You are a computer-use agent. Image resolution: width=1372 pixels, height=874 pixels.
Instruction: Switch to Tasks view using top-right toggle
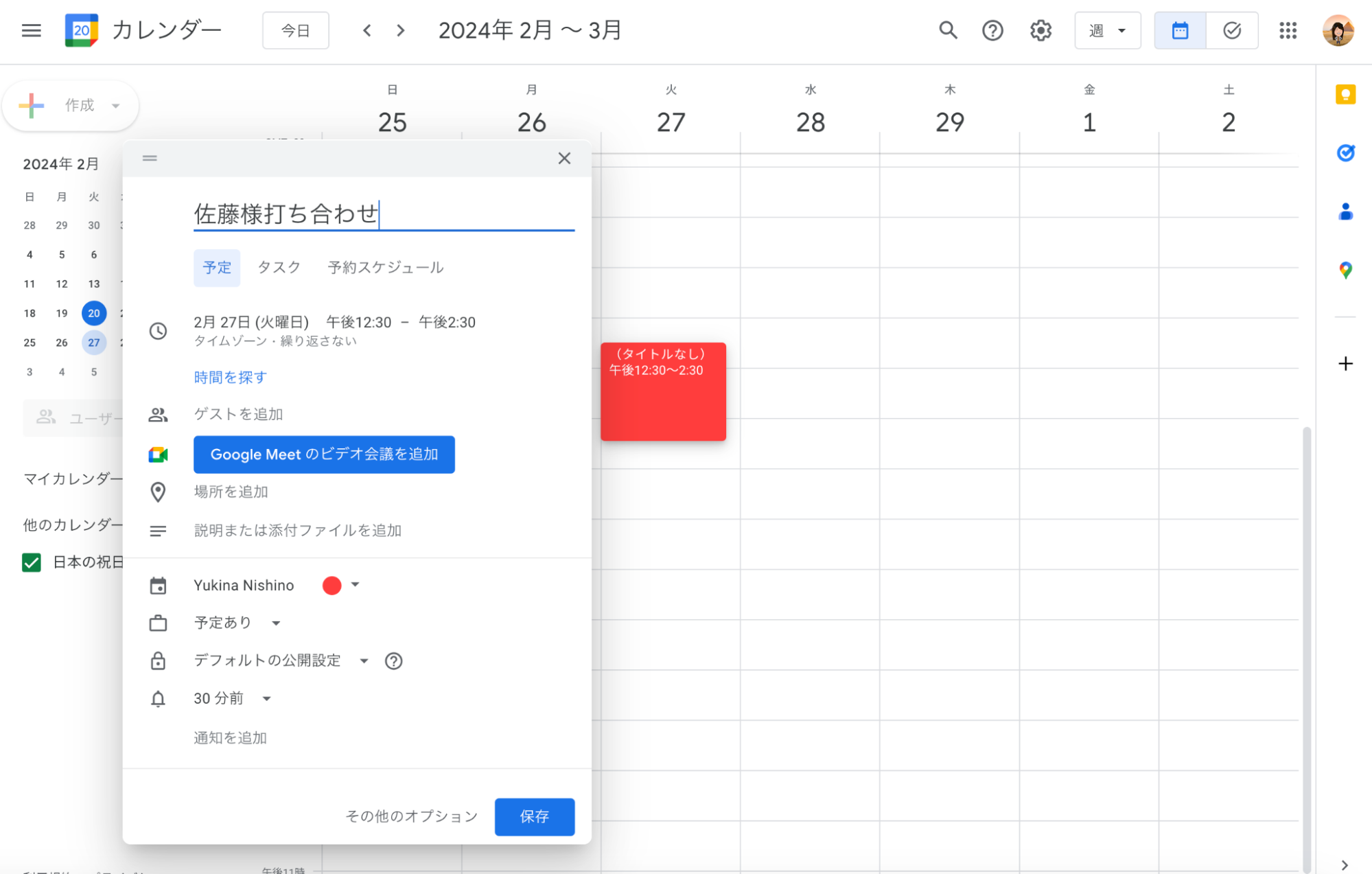click(x=1231, y=30)
